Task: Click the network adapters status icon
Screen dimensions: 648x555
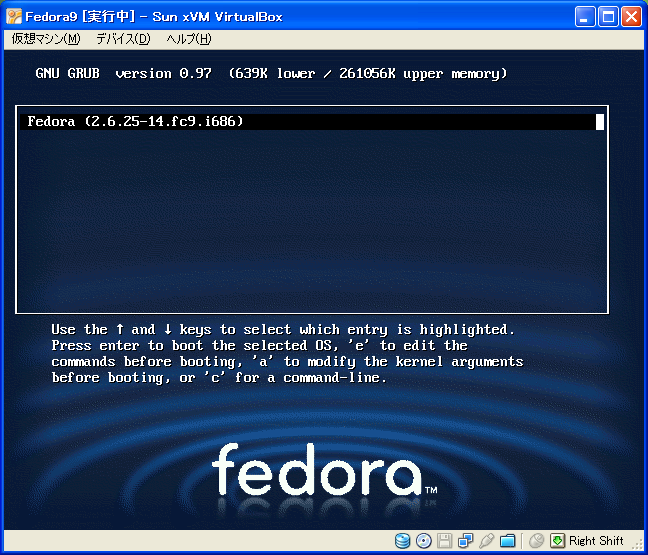Action: pyautogui.click(x=466, y=540)
